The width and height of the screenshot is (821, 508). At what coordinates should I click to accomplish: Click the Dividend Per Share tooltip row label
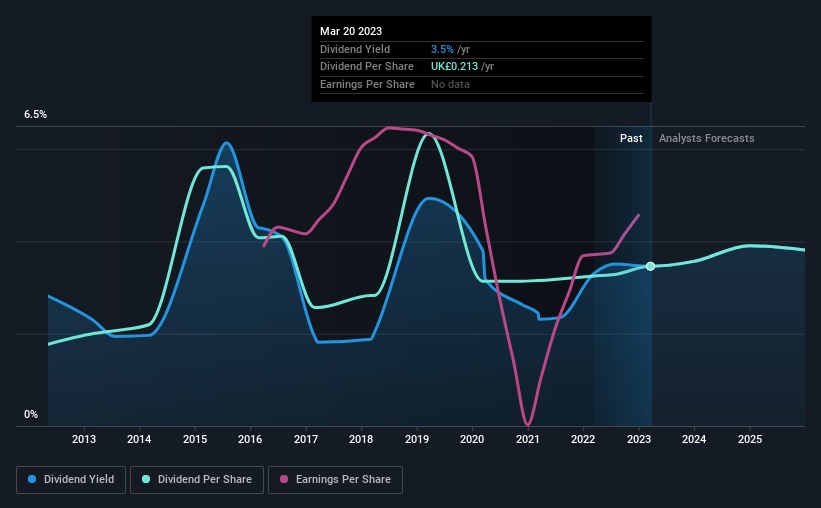click(x=367, y=67)
